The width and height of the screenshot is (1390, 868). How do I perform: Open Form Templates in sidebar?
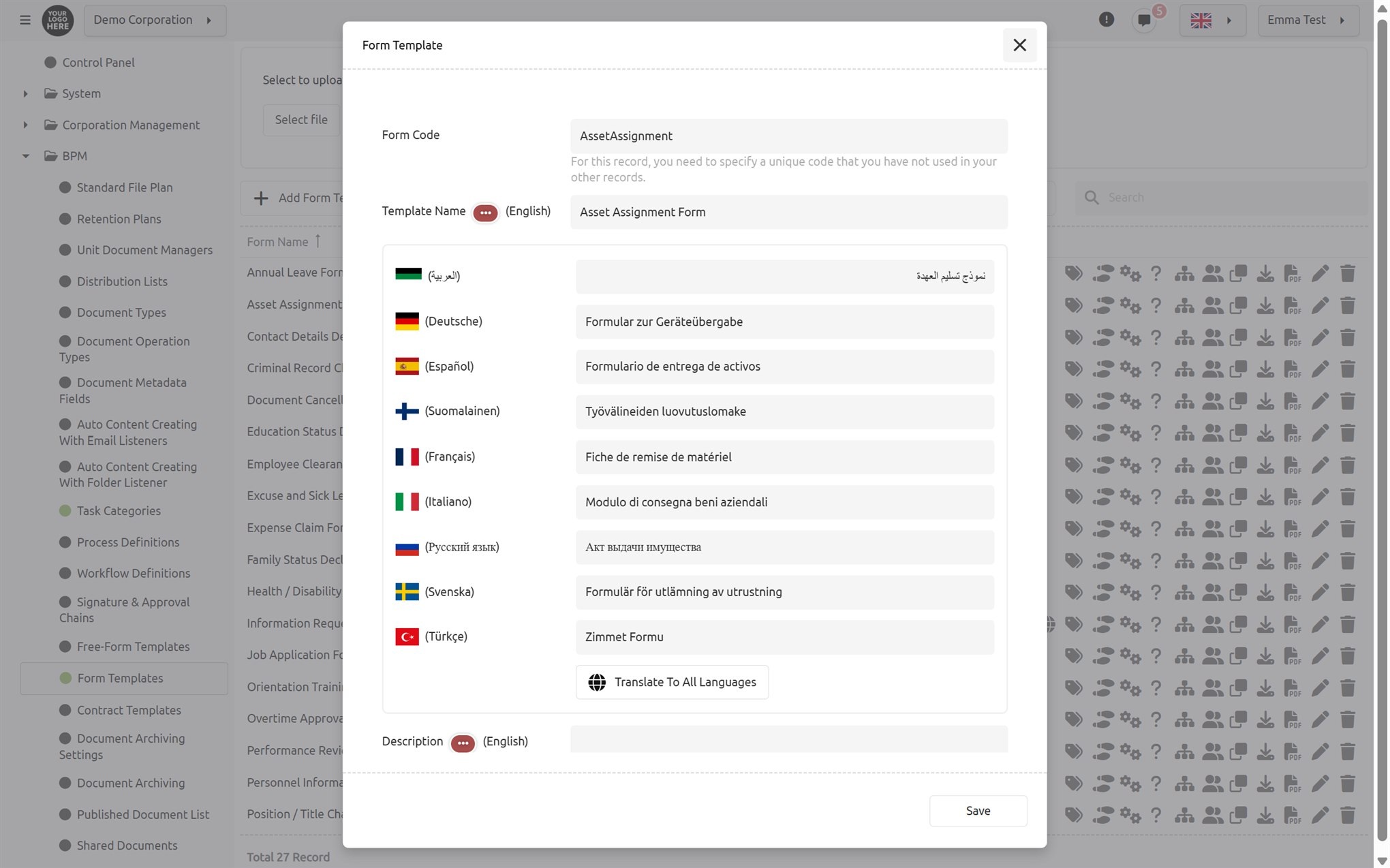click(124, 679)
